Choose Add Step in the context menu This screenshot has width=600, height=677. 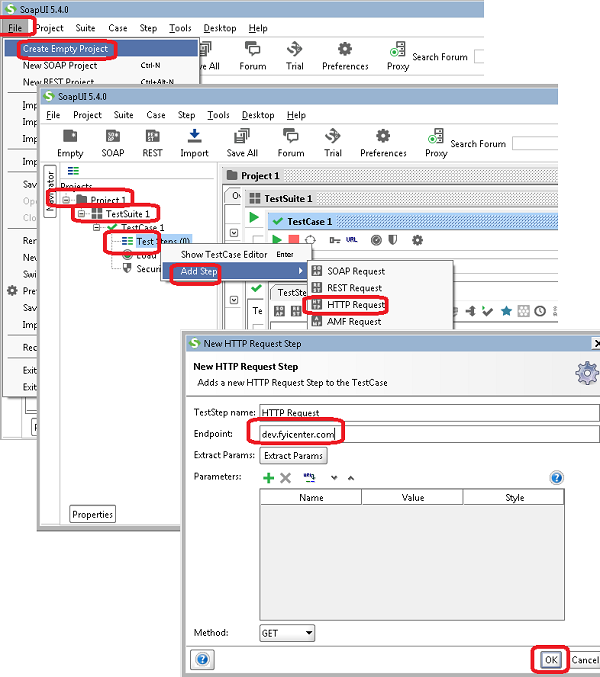tap(198, 273)
